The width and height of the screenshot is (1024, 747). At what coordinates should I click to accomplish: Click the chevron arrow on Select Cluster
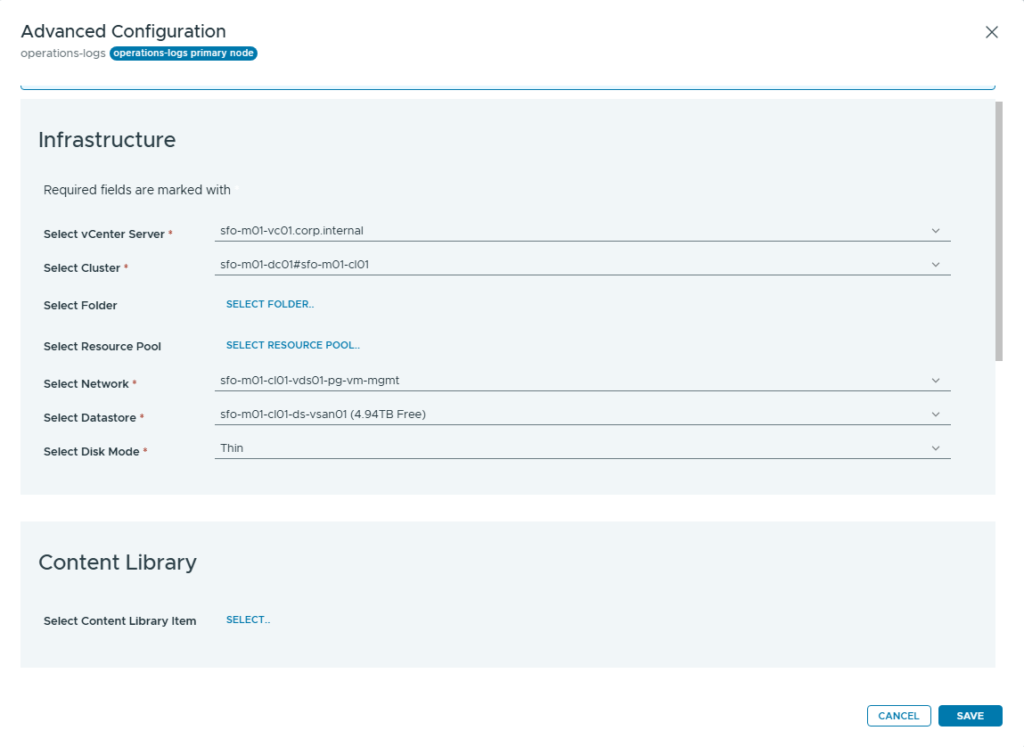(x=936, y=265)
